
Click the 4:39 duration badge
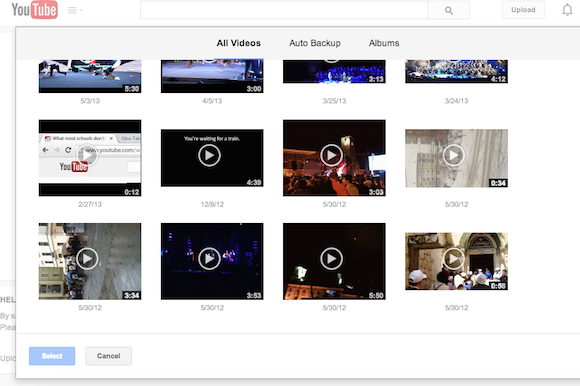[254, 182]
